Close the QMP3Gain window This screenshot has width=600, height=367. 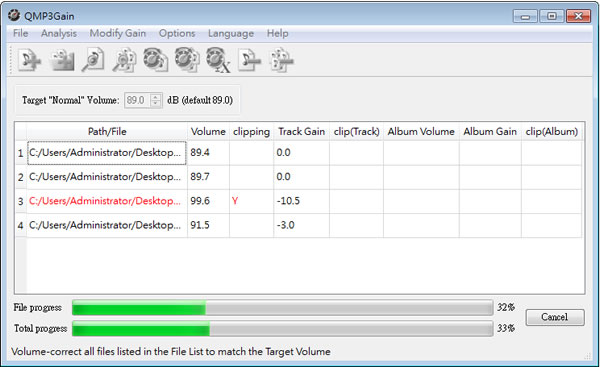tap(578, 16)
